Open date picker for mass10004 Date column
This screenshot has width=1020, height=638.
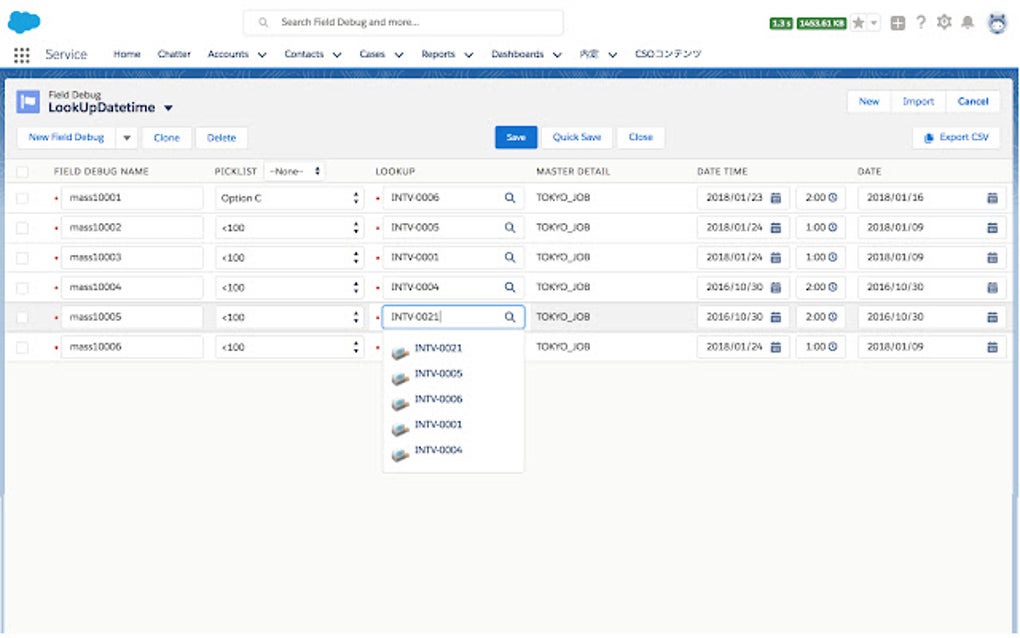click(992, 287)
